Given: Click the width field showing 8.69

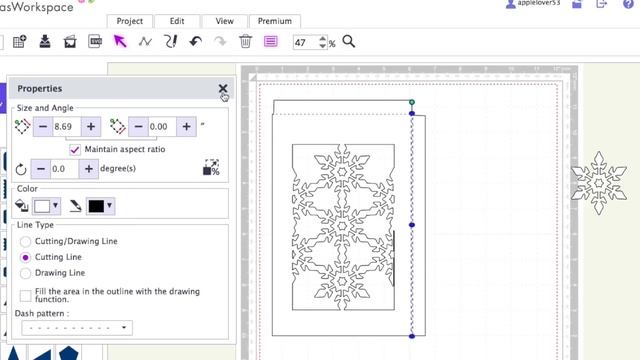Looking at the screenshot, I should (67, 127).
